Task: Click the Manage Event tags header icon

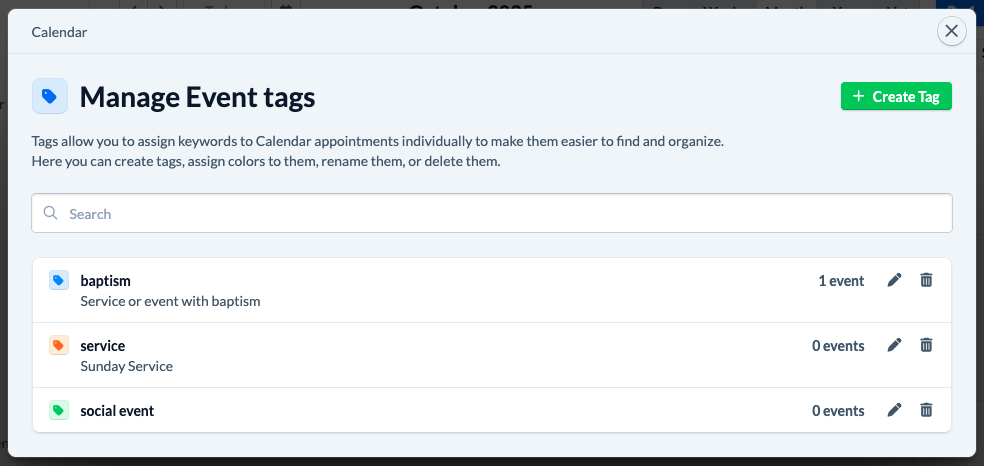Action: tap(50, 97)
